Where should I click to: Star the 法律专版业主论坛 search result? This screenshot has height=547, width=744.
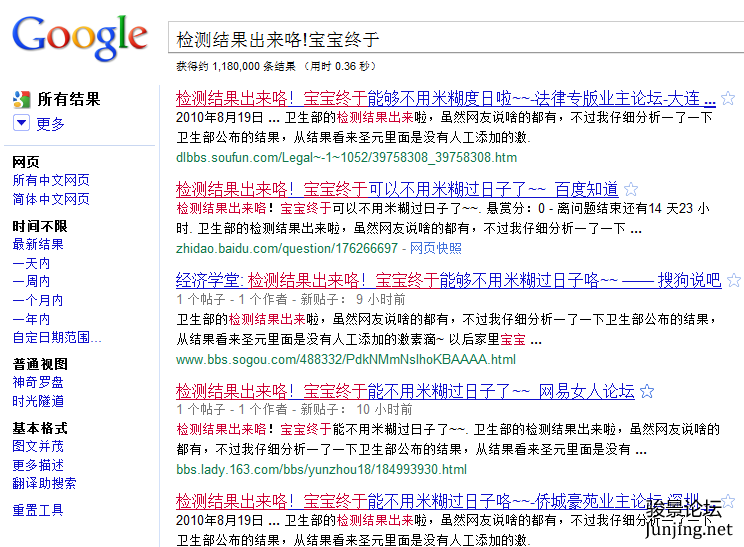tap(728, 98)
